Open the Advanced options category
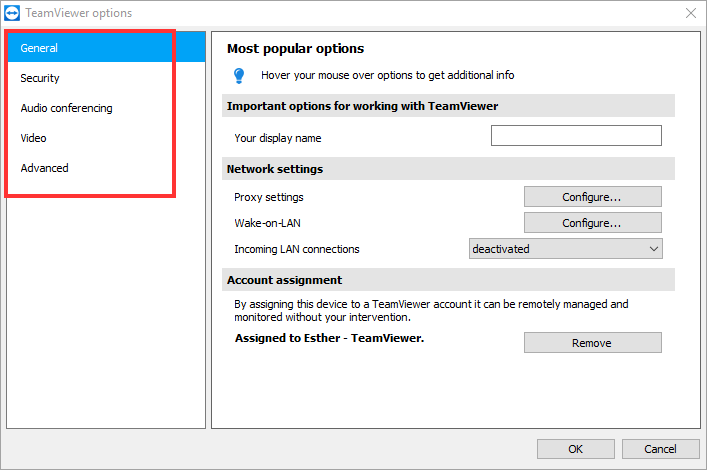The width and height of the screenshot is (707, 470). (x=45, y=168)
